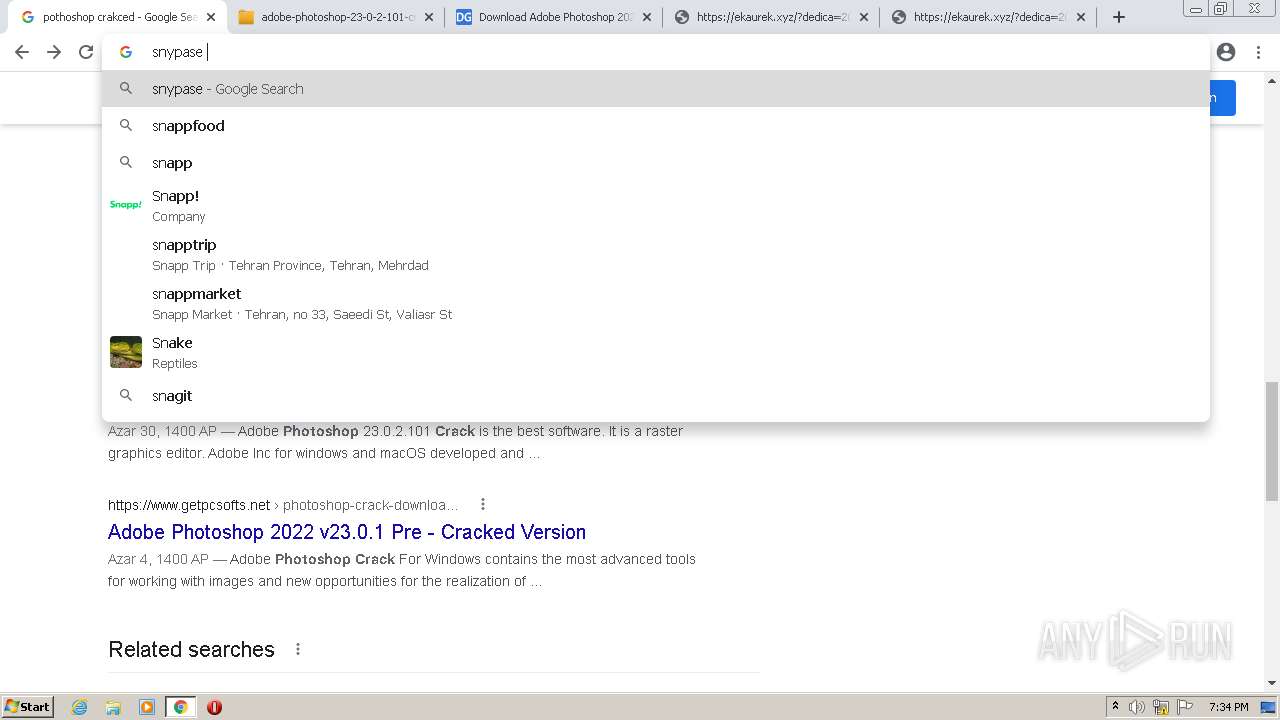Image resolution: width=1280 pixels, height=720 pixels.
Task: Click the red security taskbar icon
Action: click(214, 707)
